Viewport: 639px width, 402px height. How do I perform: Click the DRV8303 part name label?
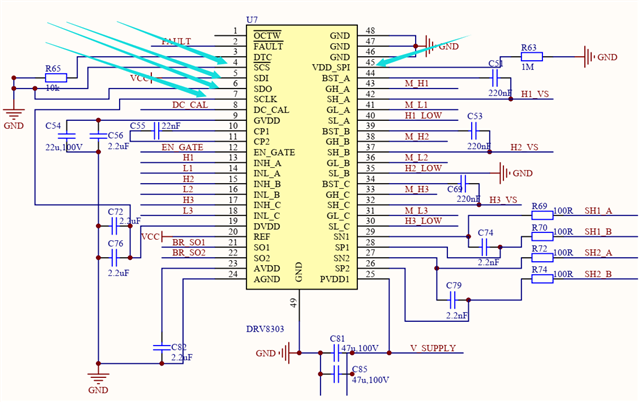[x=265, y=329]
